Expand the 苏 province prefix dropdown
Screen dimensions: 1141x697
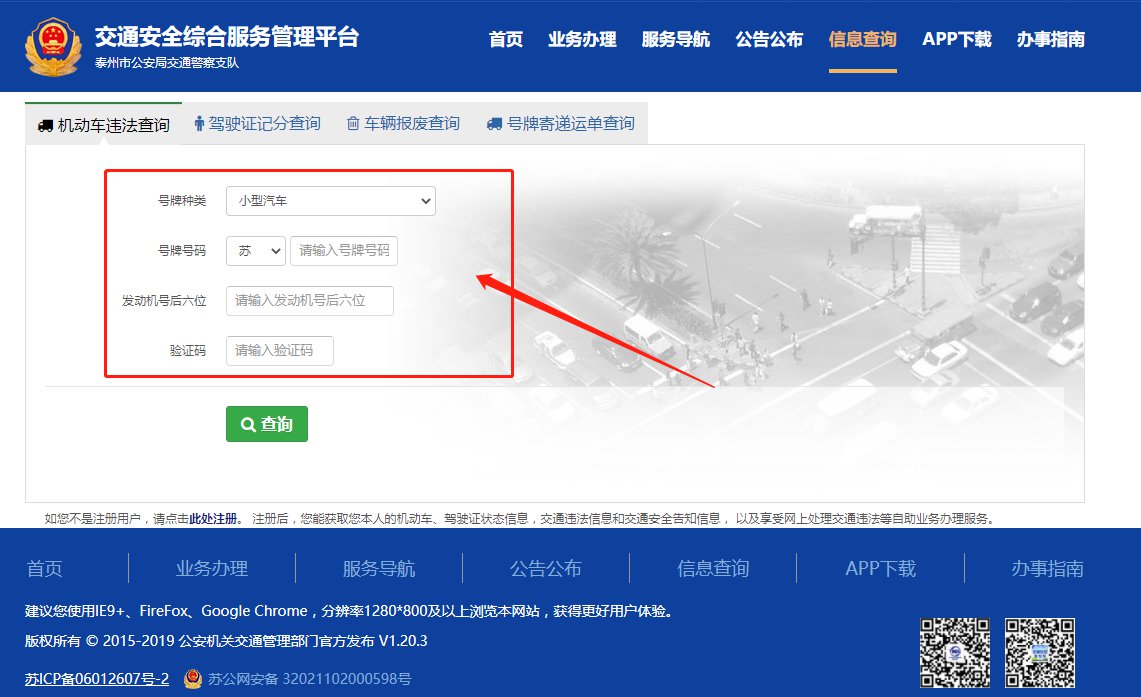256,251
